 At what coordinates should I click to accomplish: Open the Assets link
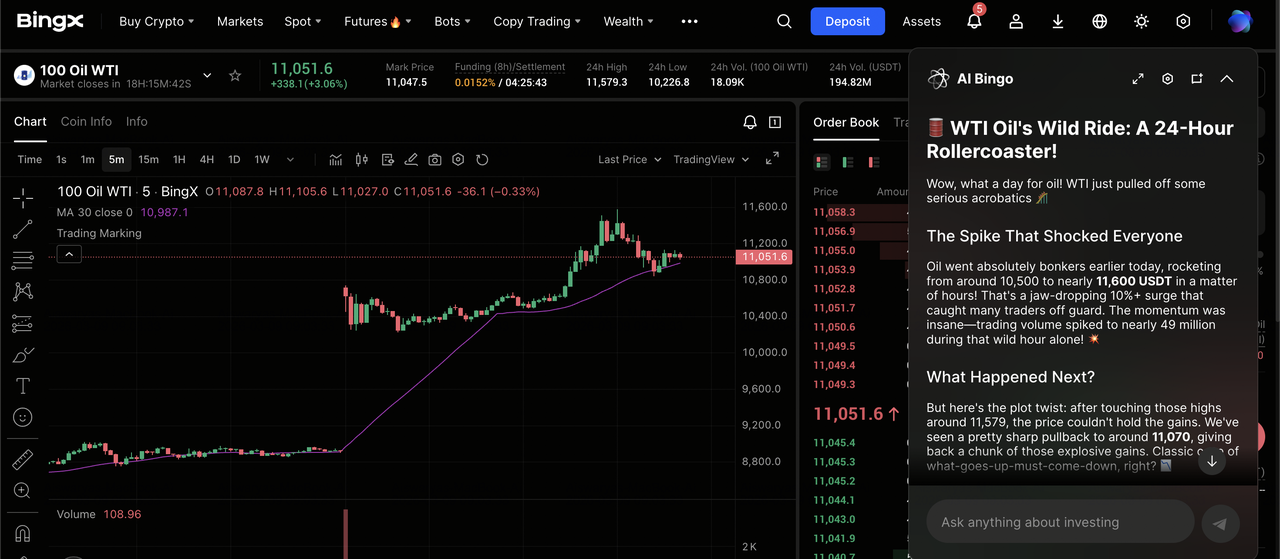[921, 21]
